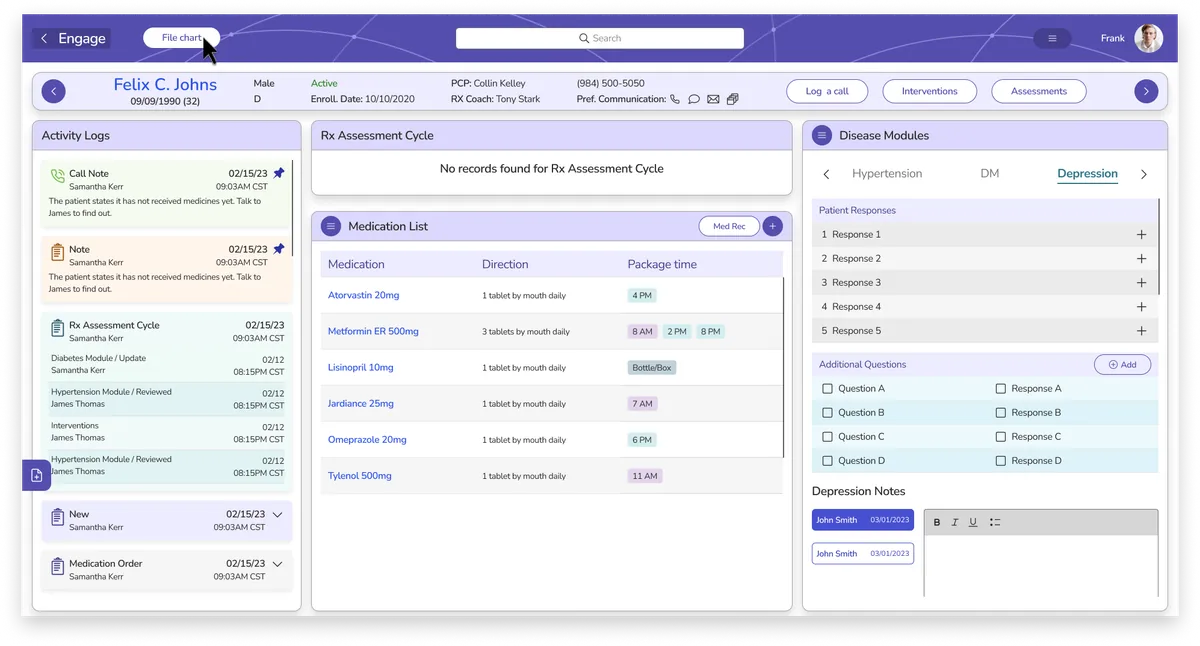Click the floating add-document button
Image resolution: width=1200 pixels, height=646 pixels.
[x=36, y=475]
